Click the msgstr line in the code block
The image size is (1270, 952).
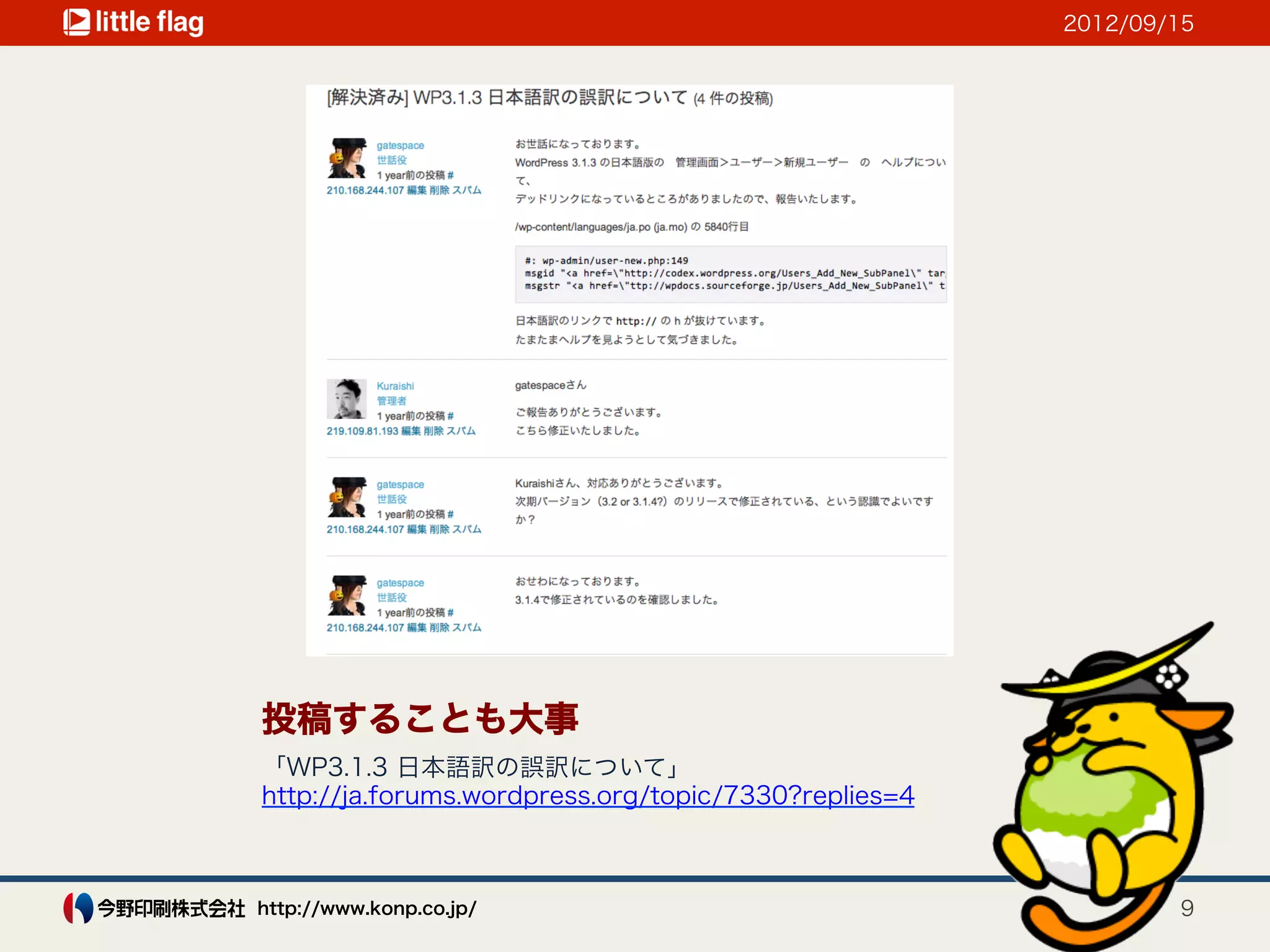click(735, 286)
